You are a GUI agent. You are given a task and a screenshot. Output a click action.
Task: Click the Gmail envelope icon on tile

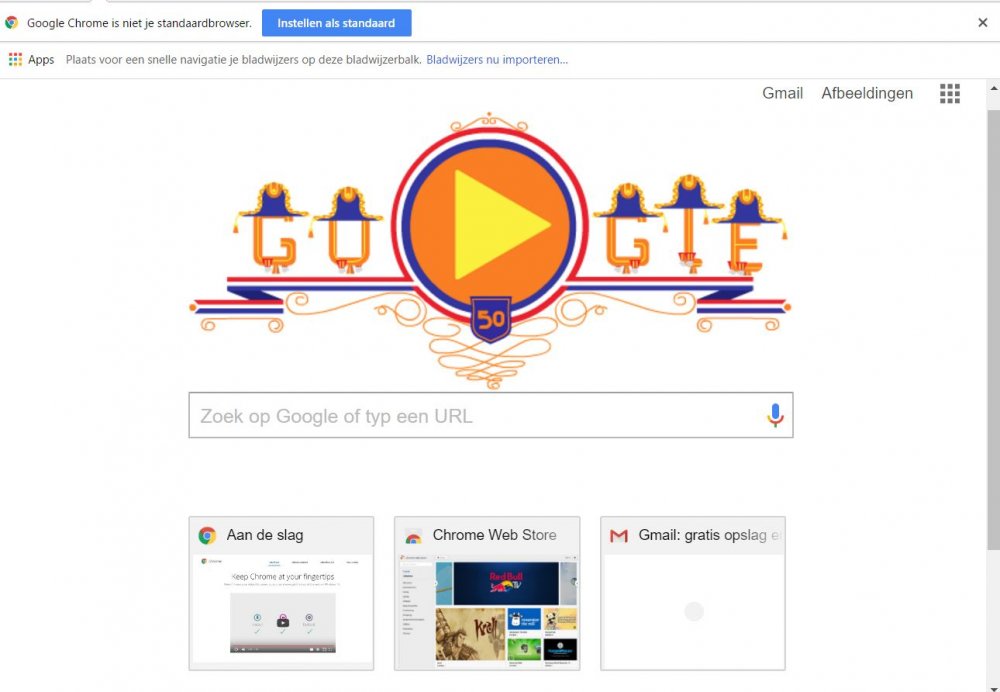pyautogui.click(x=619, y=536)
